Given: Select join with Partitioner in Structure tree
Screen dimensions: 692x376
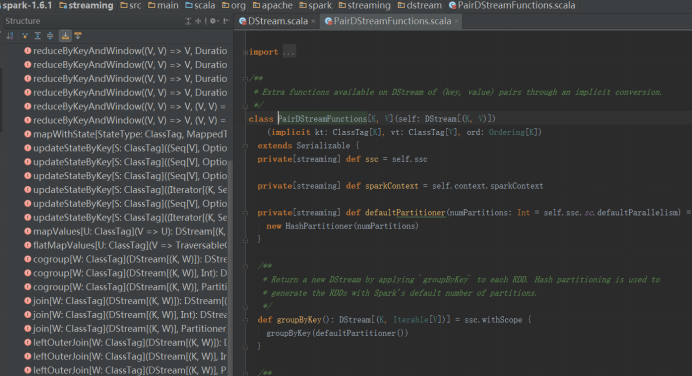Looking at the screenshot, I should point(126,329).
